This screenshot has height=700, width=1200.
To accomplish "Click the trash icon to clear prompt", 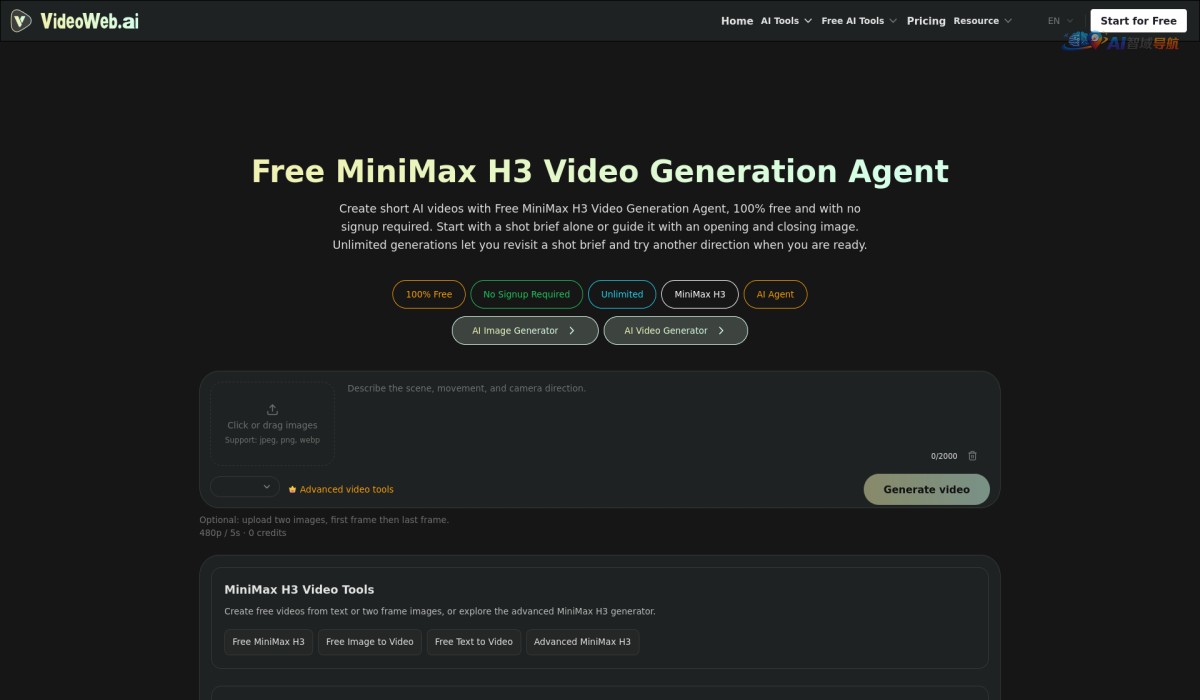I will coord(972,456).
